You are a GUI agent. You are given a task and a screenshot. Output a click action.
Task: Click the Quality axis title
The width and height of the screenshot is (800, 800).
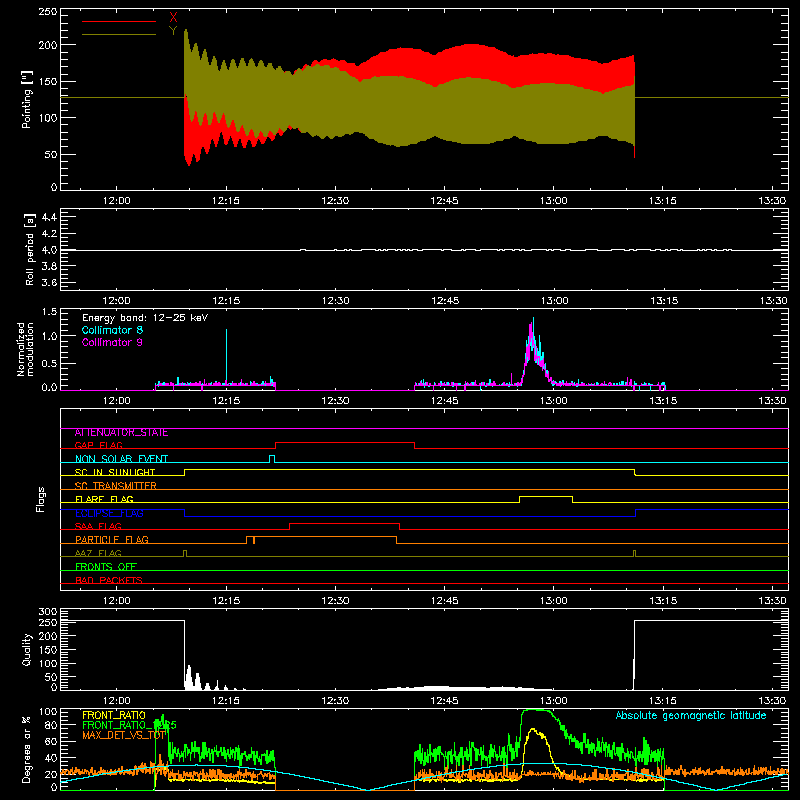coord(27,649)
